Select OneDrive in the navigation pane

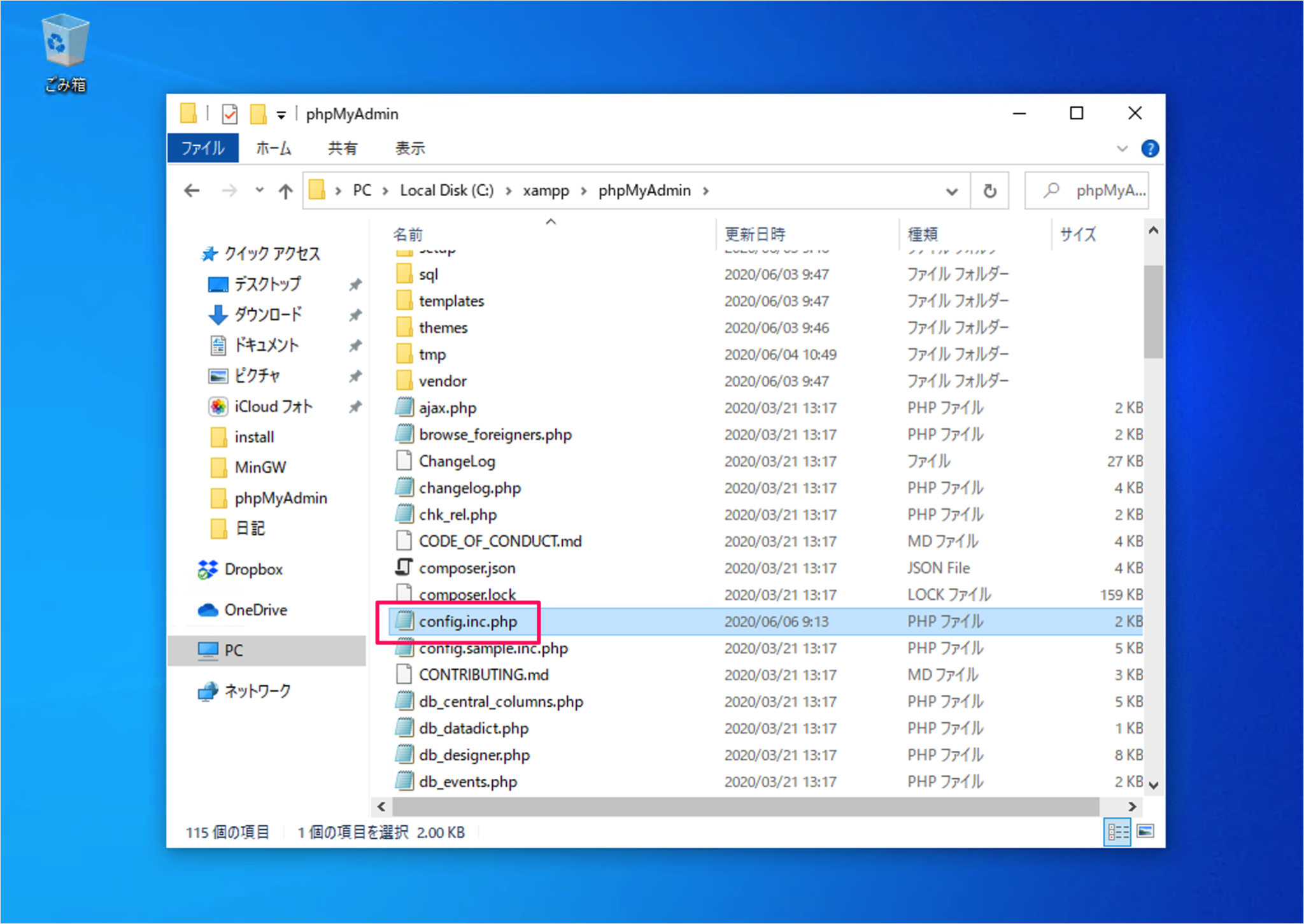pyautogui.click(x=243, y=610)
